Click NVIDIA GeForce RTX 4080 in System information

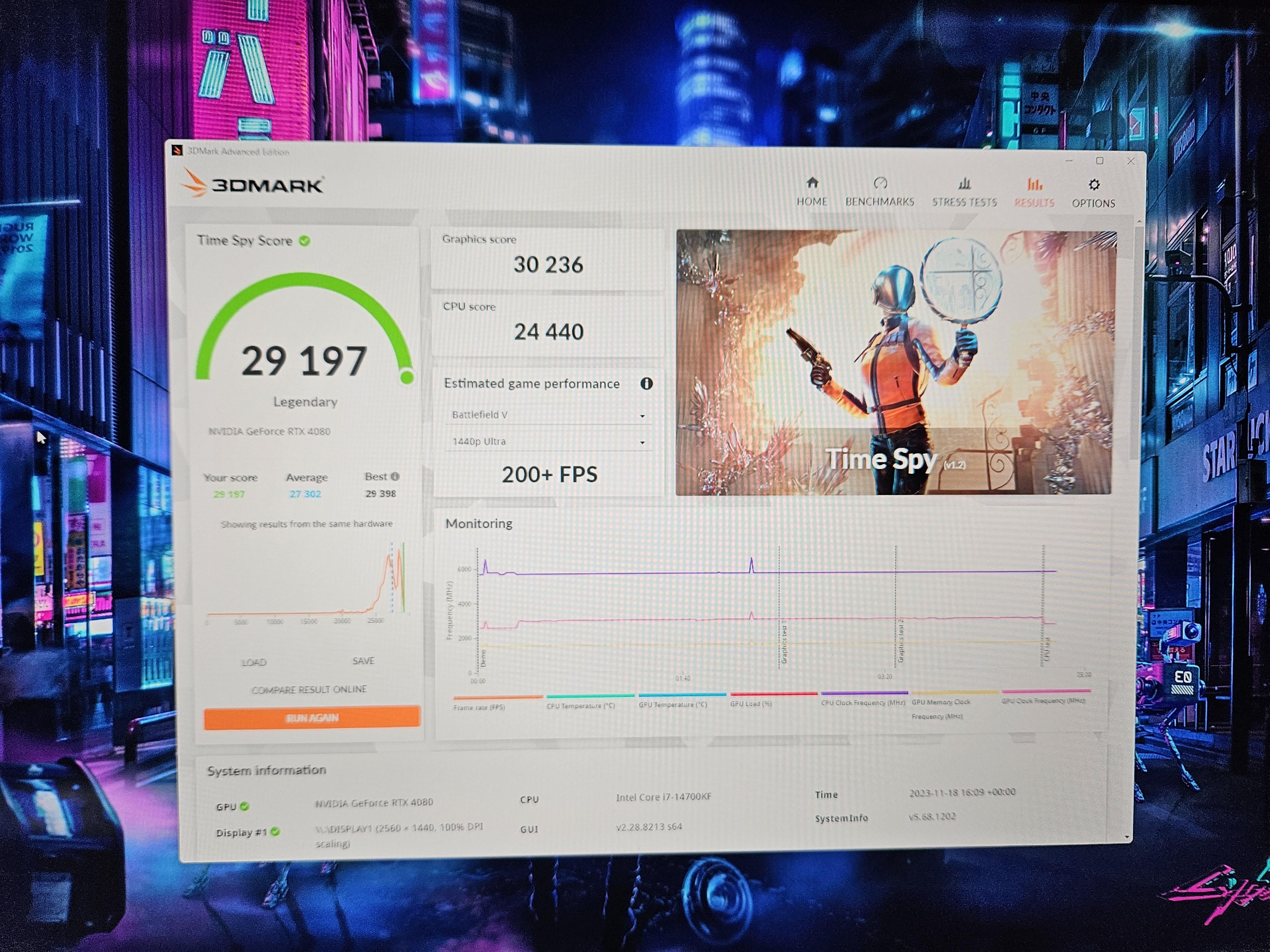pos(374,802)
